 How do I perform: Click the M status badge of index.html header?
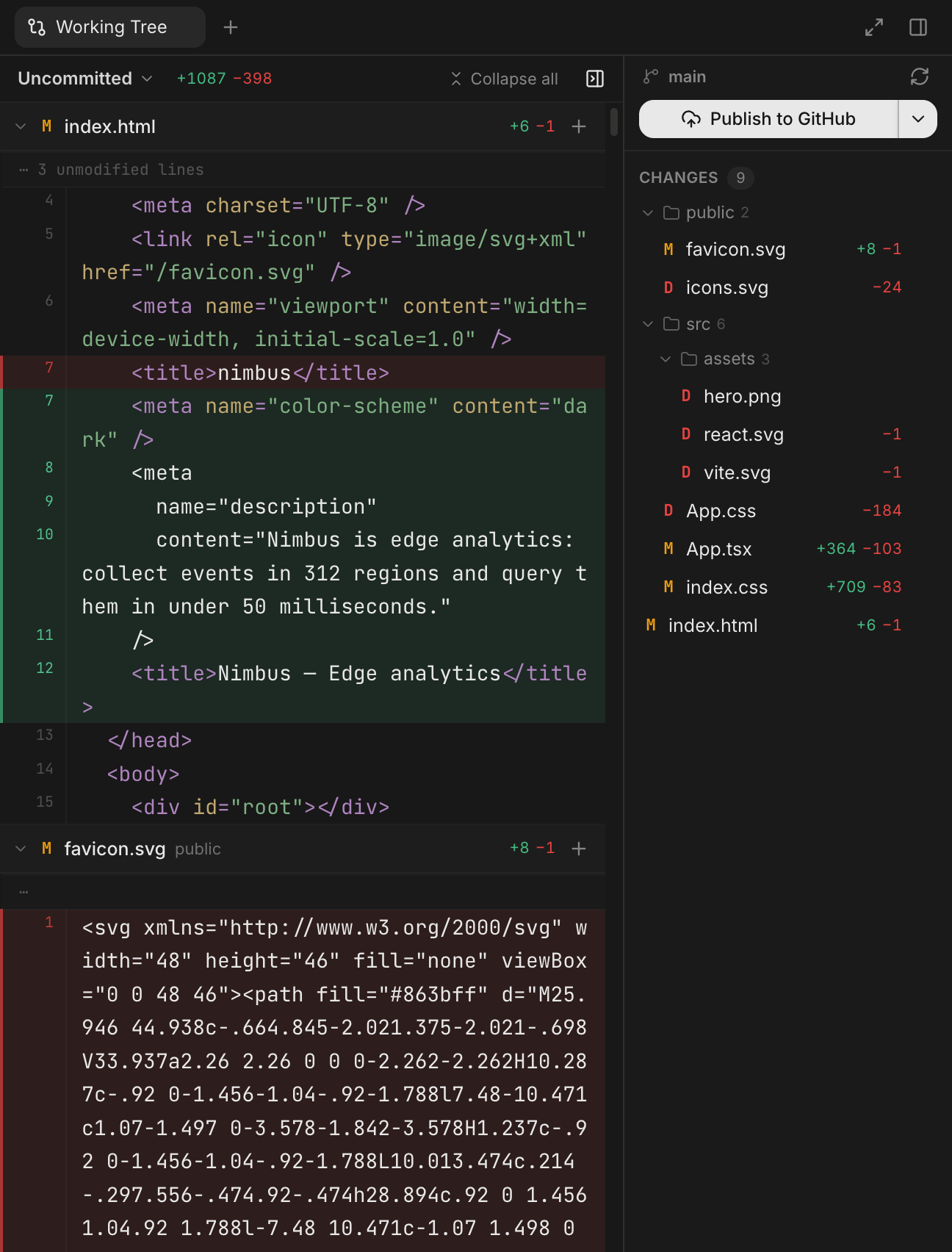[x=47, y=126]
